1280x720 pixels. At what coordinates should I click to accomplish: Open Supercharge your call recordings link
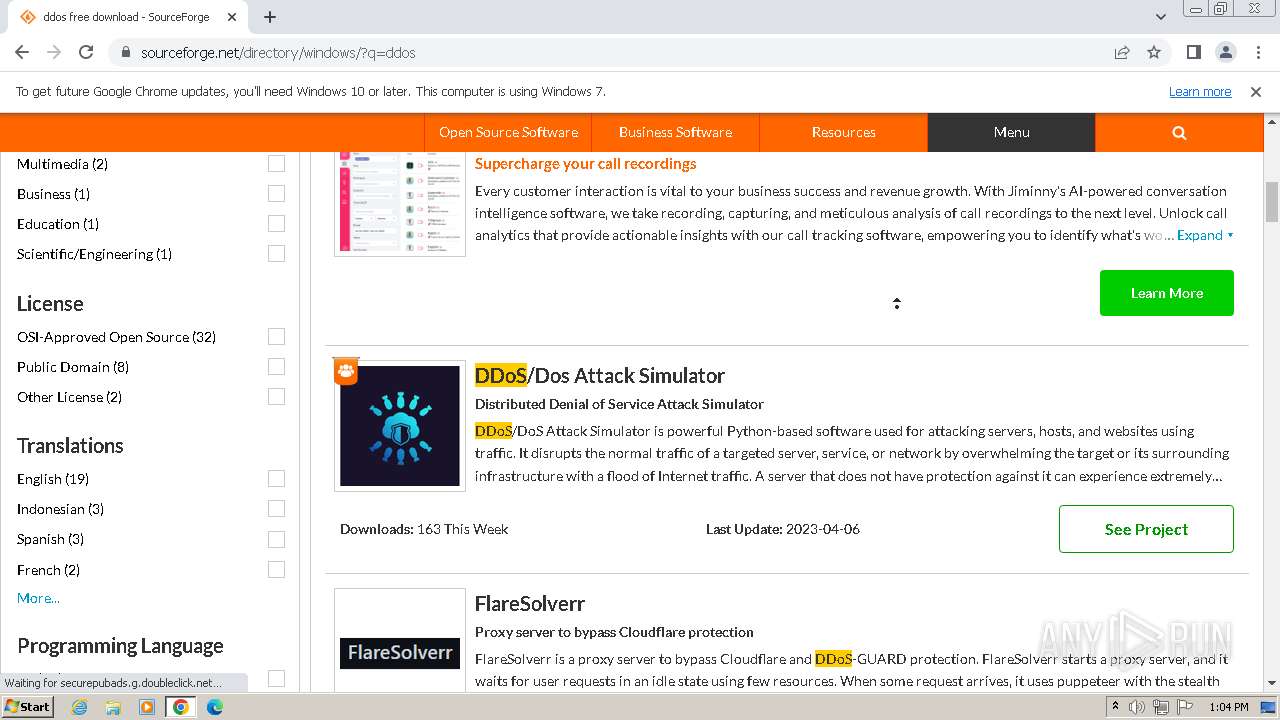(x=586, y=164)
